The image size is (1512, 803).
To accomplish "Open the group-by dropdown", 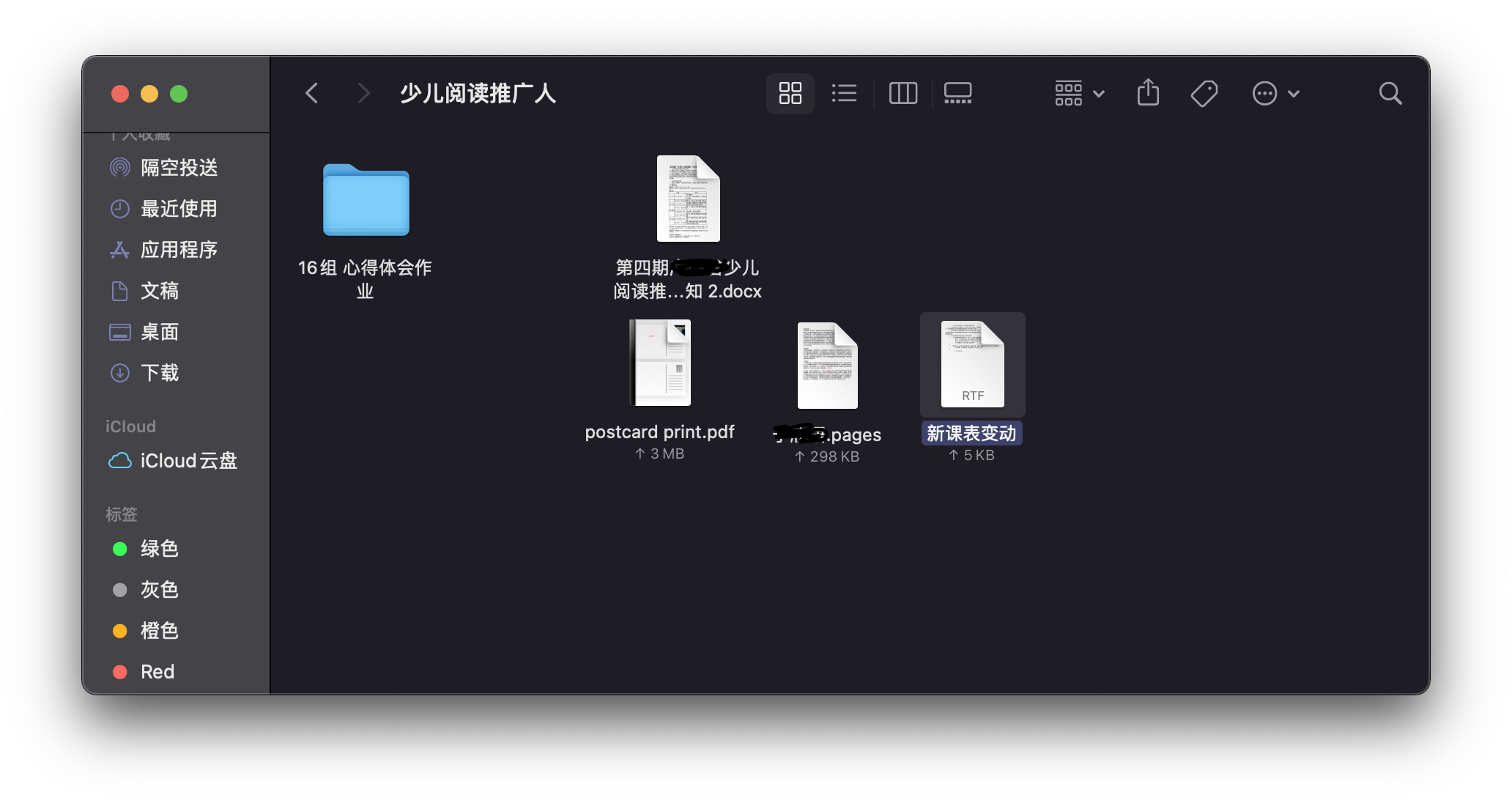I will pos(1079,93).
